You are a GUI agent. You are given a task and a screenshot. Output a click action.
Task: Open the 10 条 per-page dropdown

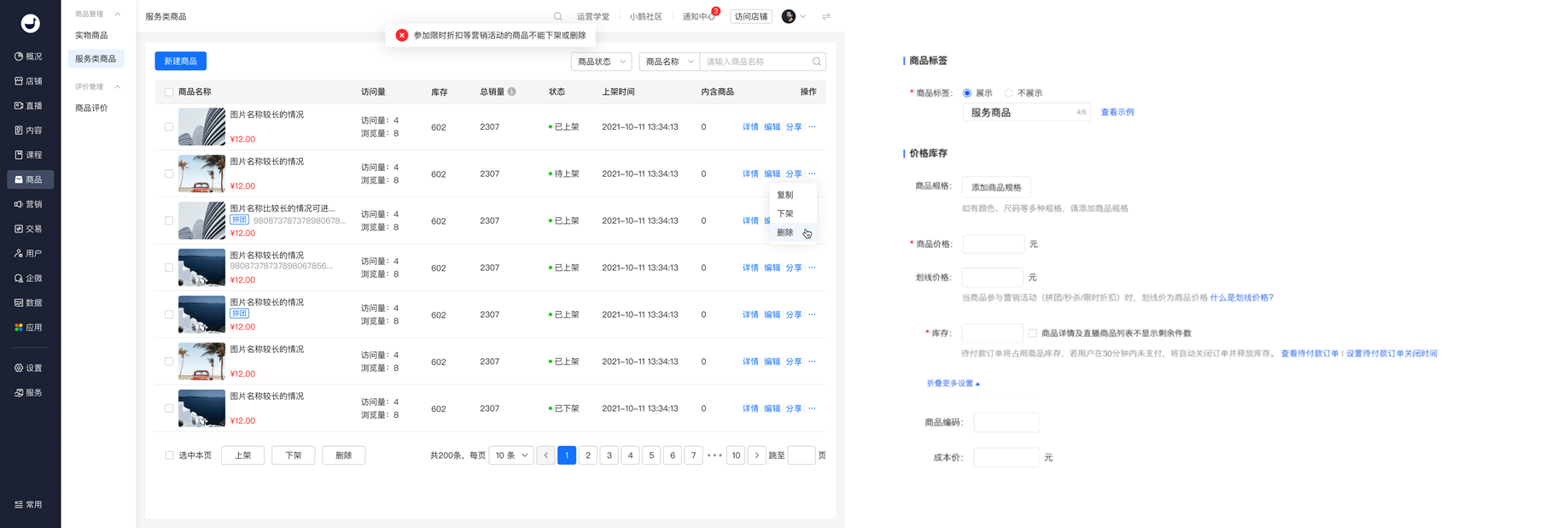point(511,455)
